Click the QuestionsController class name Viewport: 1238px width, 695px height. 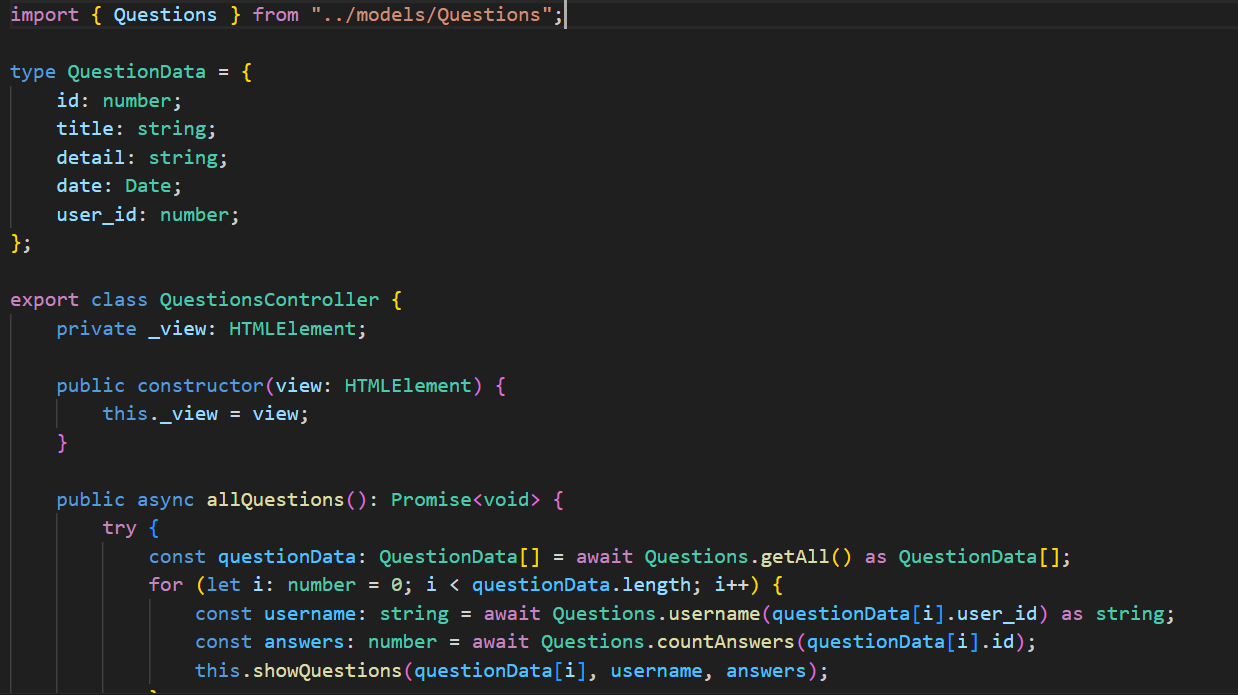(268, 299)
